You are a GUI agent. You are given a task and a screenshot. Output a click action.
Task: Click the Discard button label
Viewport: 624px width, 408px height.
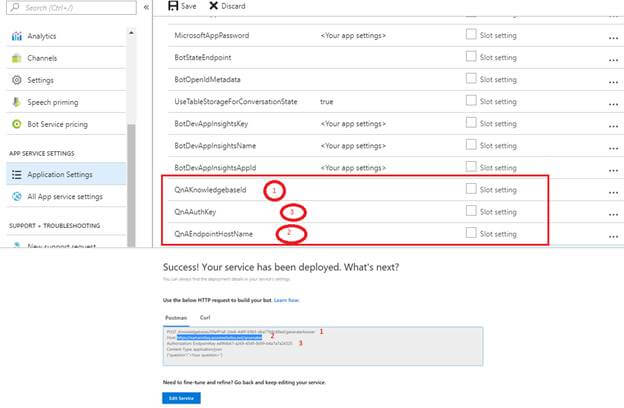click(233, 6)
